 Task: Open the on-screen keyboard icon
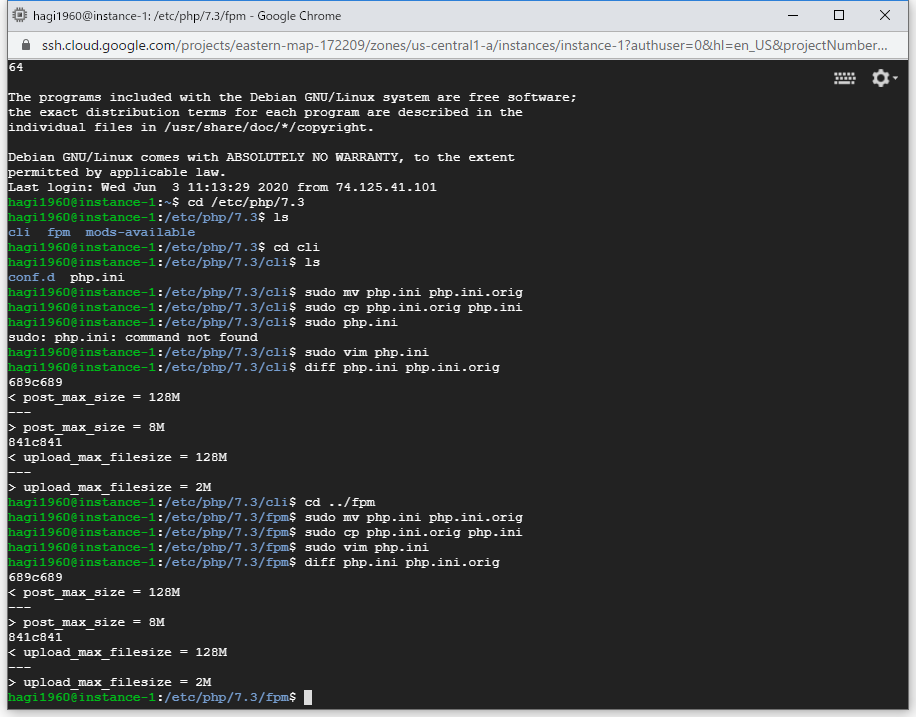(844, 78)
